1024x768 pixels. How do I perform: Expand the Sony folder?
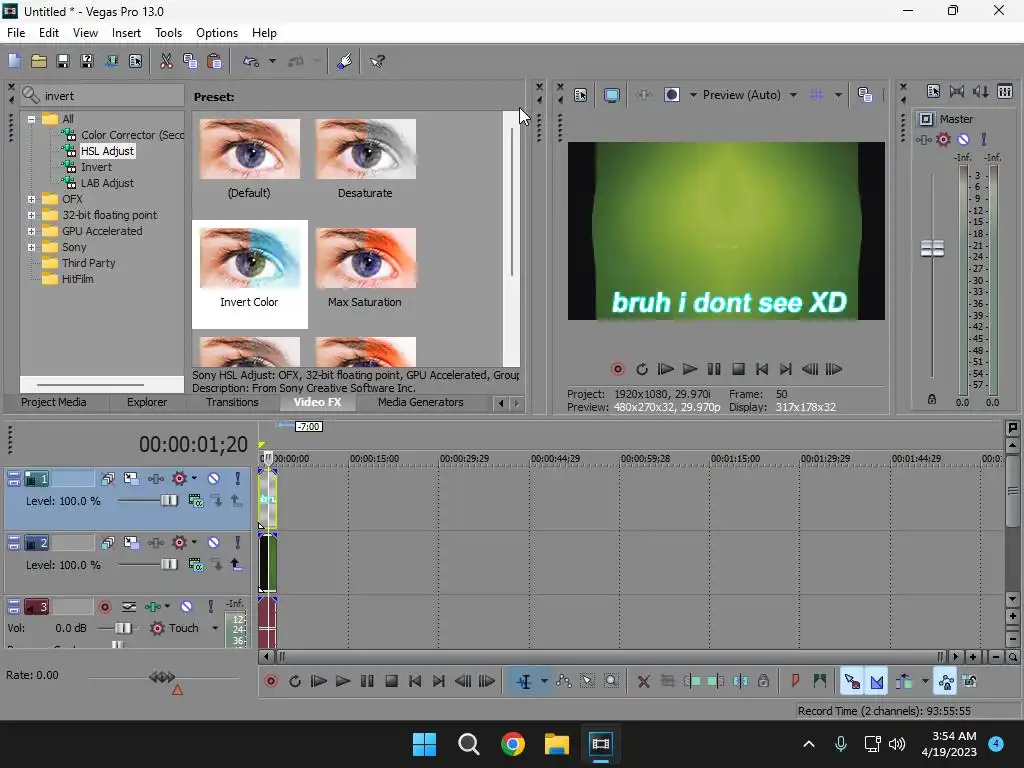coord(31,247)
